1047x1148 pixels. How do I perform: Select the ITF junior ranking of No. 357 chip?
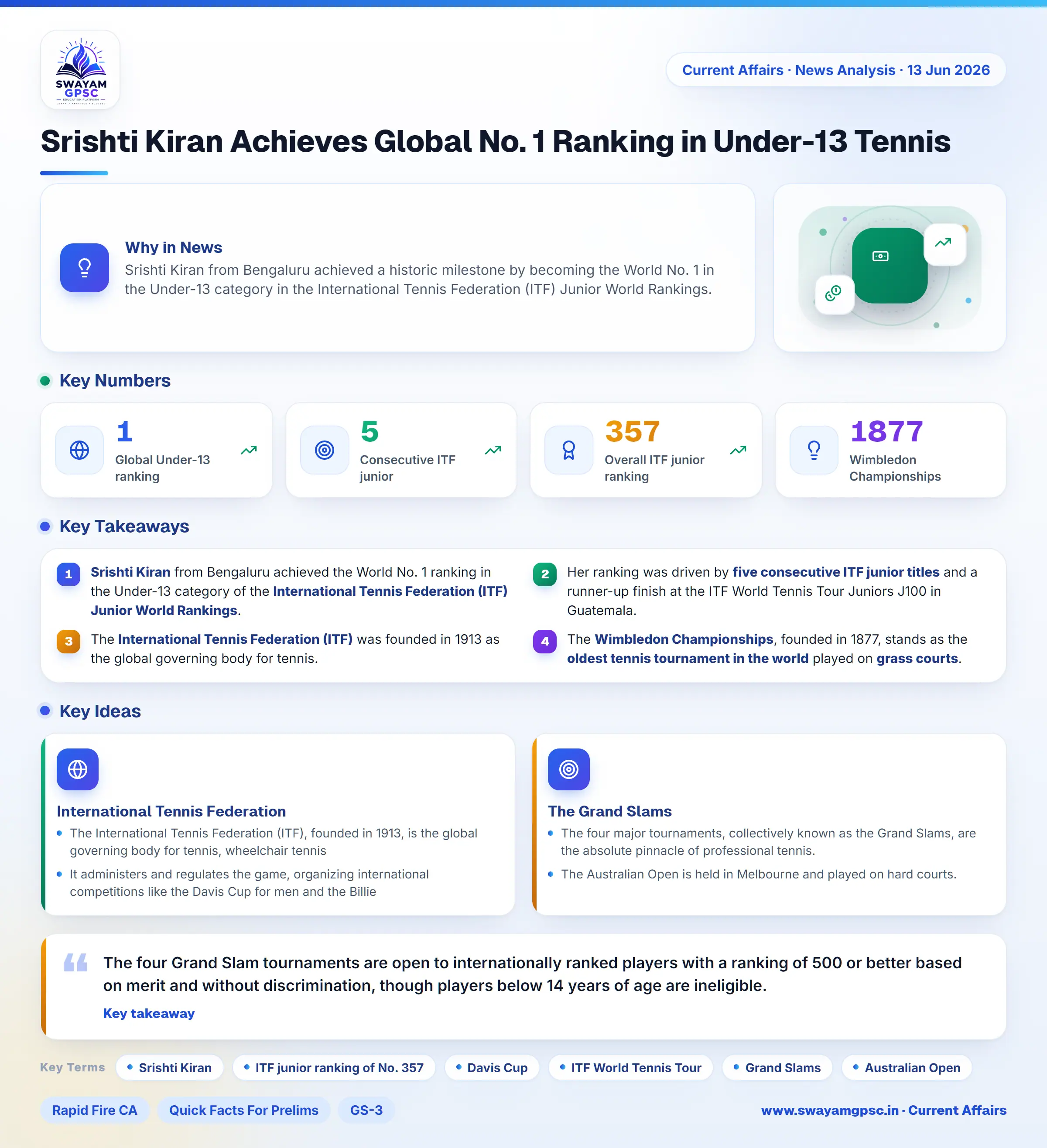334,1068
